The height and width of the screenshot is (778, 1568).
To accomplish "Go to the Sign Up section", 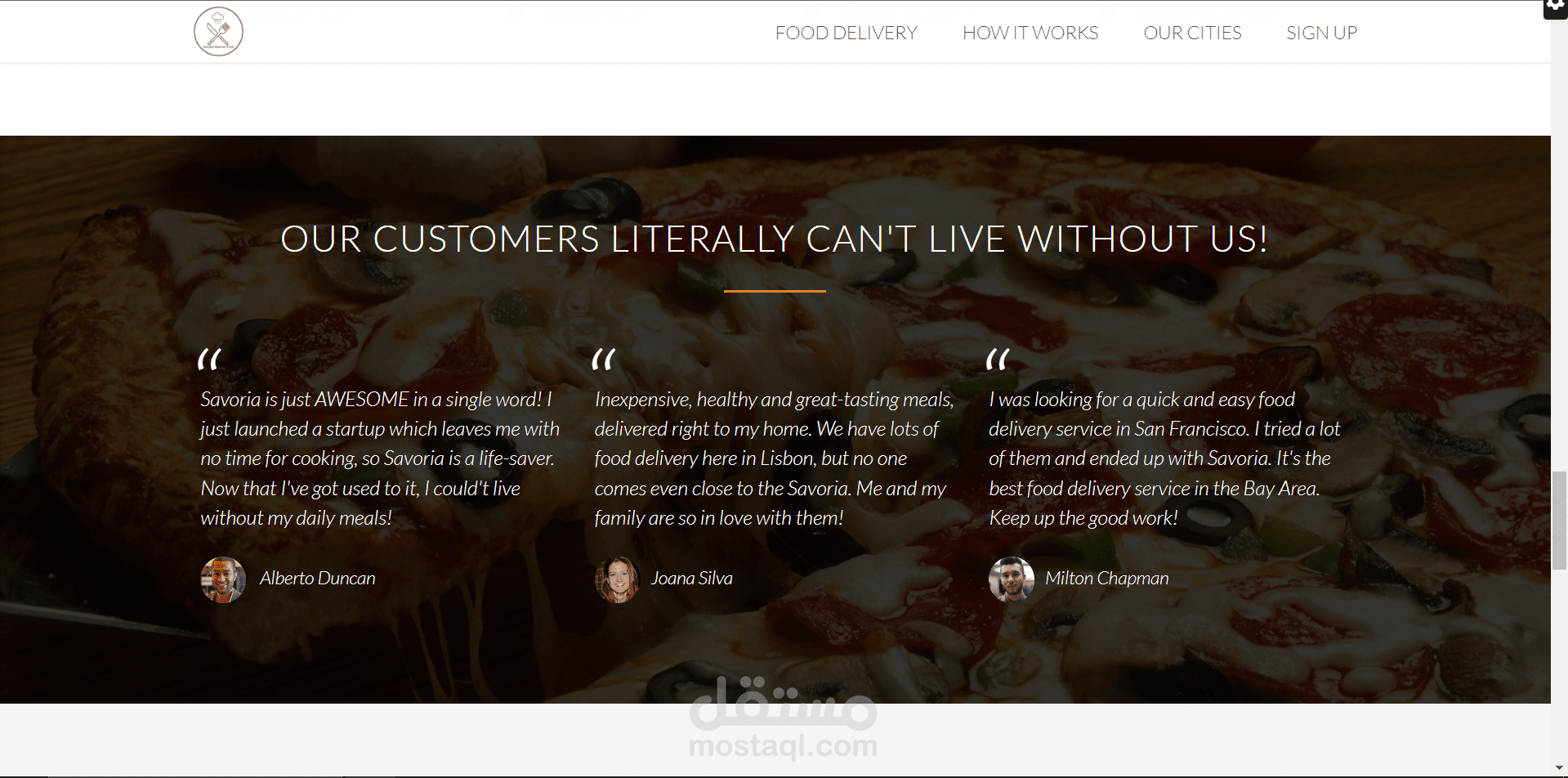I will pos(1321,33).
